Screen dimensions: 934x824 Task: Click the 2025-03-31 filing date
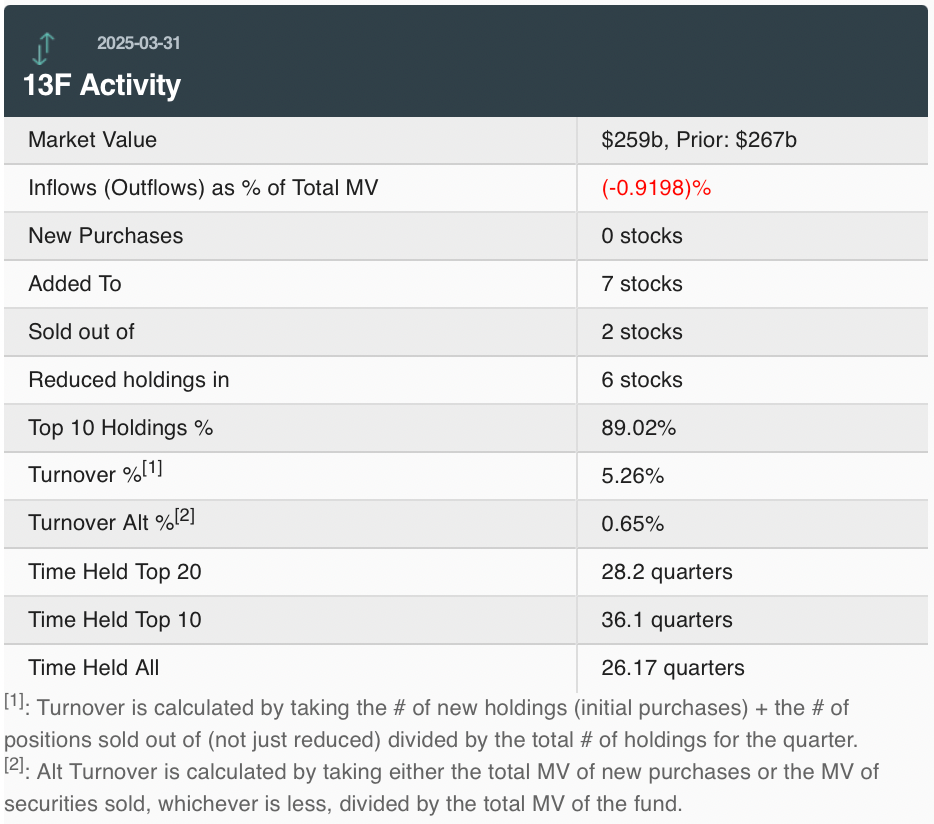click(x=138, y=44)
